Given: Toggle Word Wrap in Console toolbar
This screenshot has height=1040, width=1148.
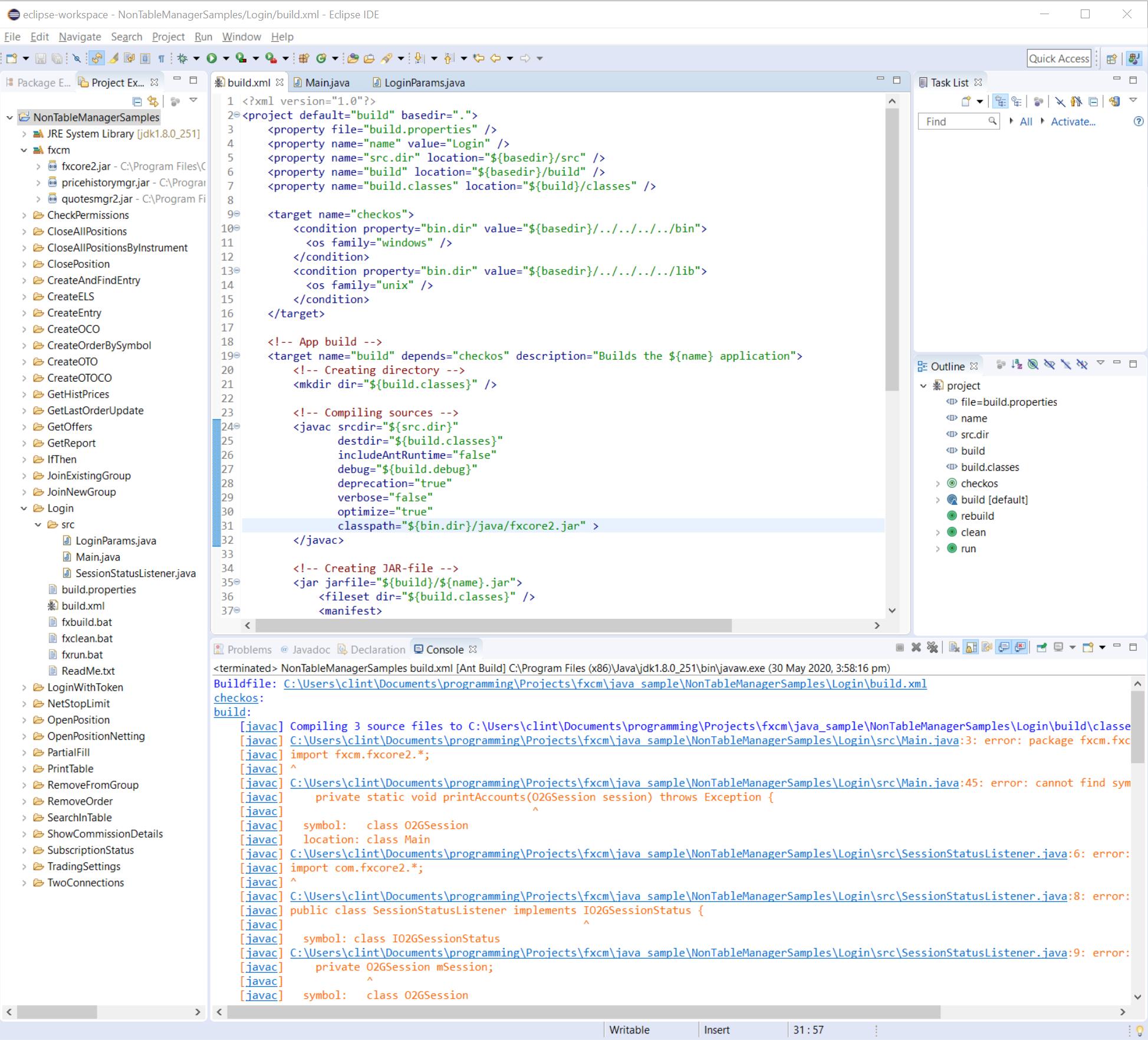Looking at the screenshot, I should pos(987,648).
